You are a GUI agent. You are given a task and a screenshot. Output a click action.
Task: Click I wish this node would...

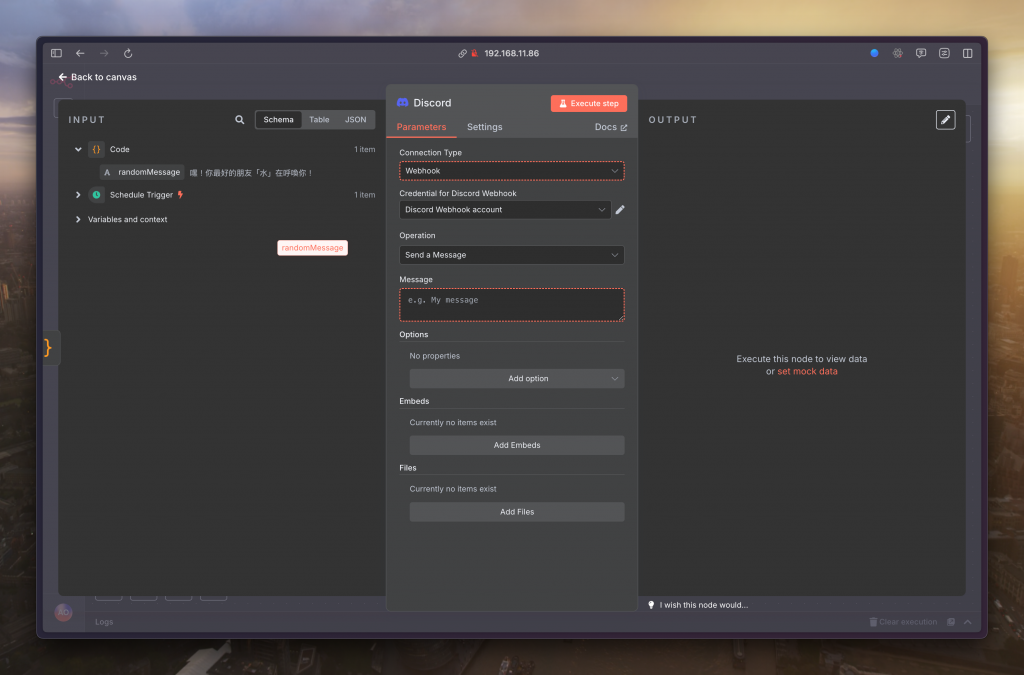(697, 605)
